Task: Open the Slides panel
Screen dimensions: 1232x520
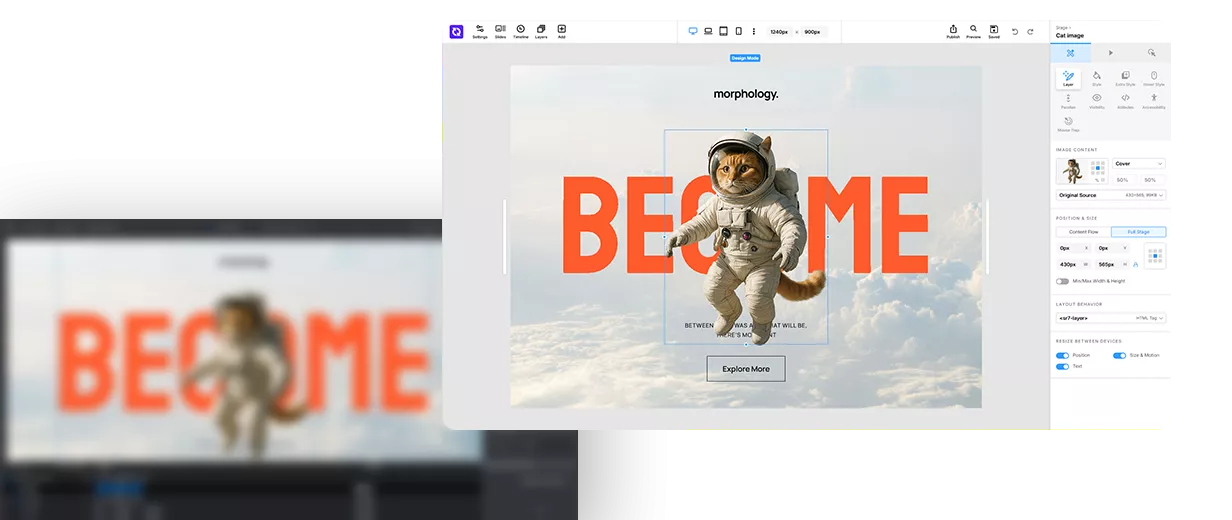Action: [500, 31]
